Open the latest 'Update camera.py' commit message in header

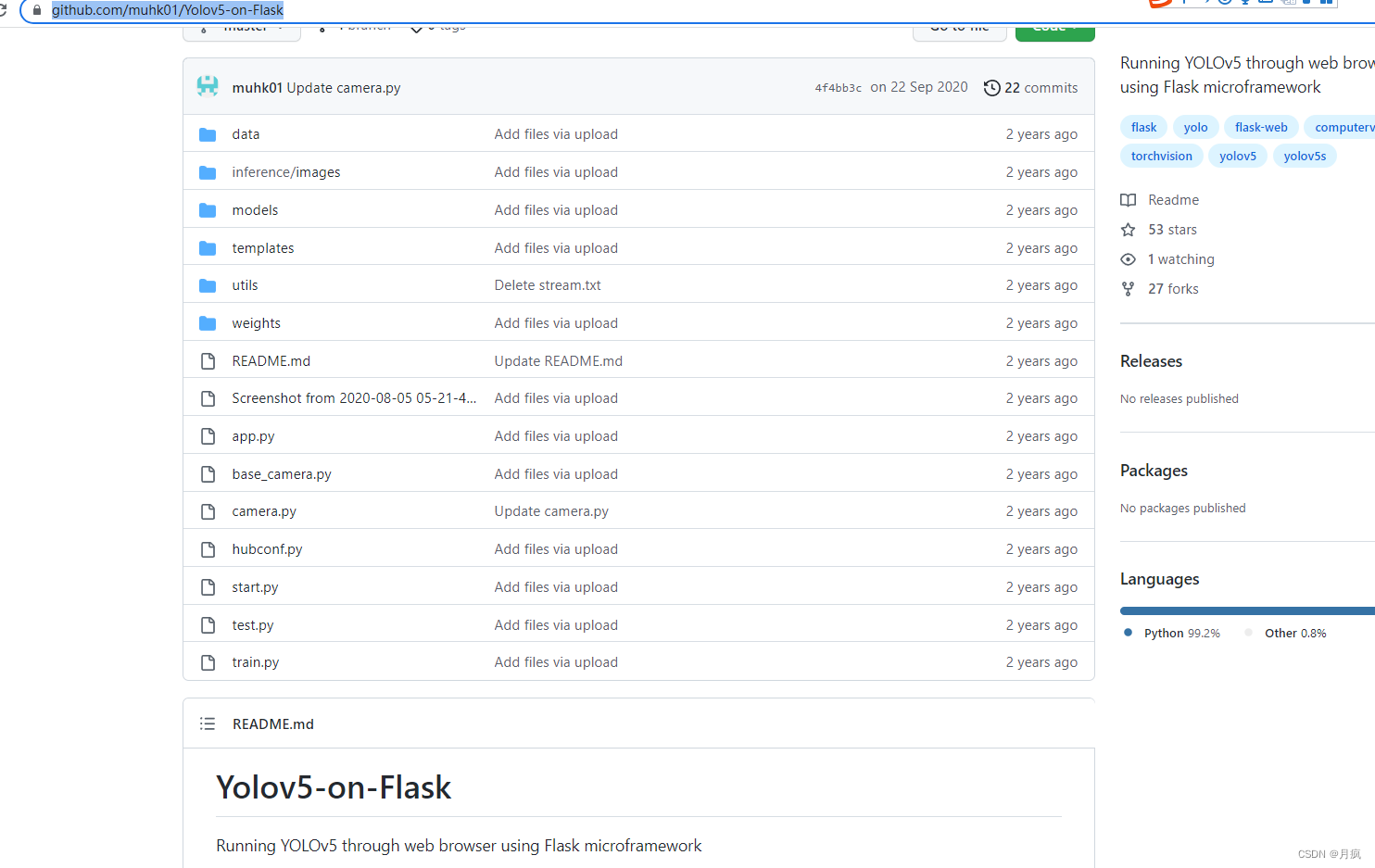pyautogui.click(x=344, y=88)
